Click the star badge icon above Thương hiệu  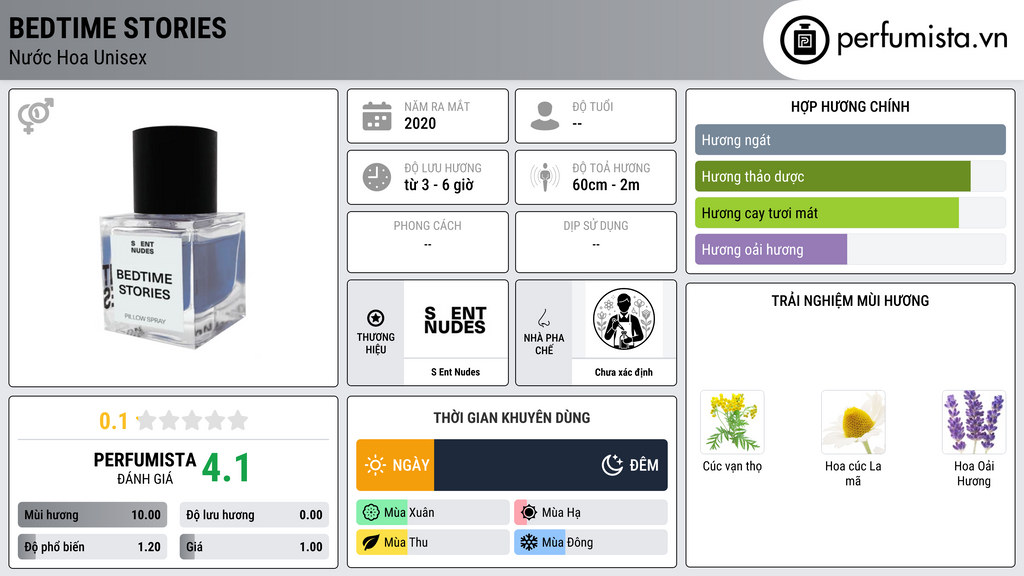pos(376,318)
